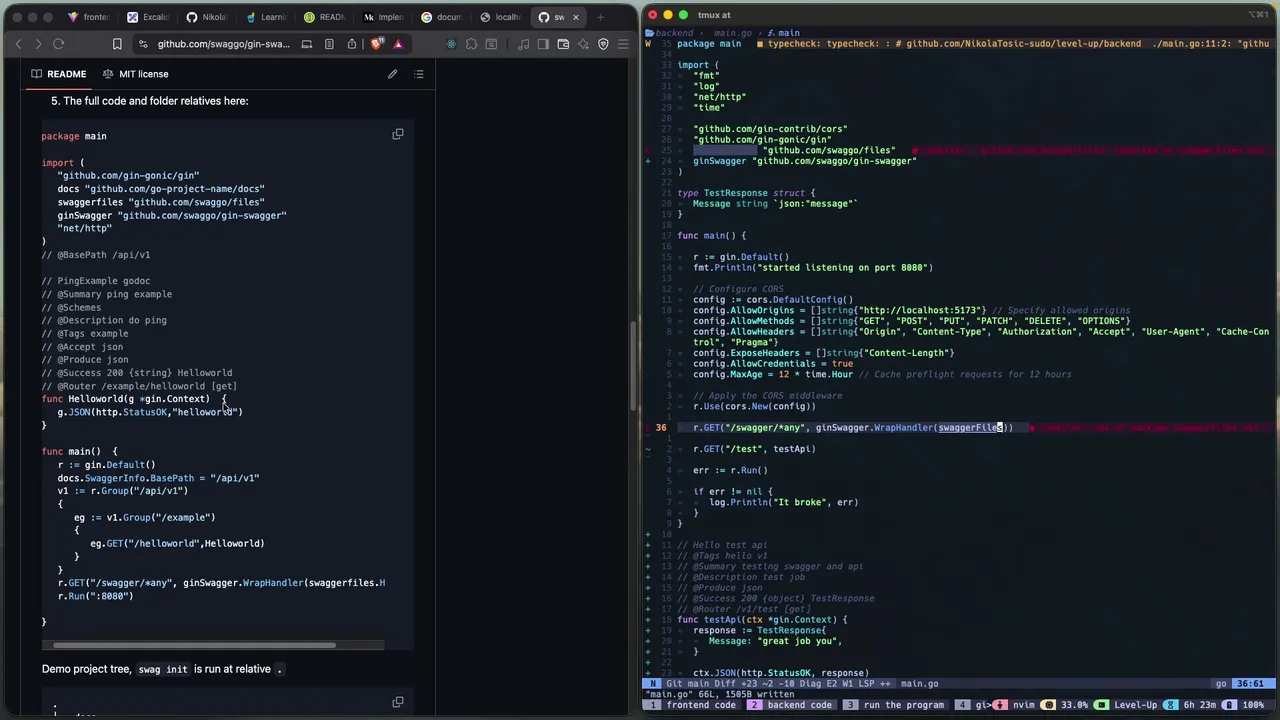Open the React DevTools extension icon
This screenshot has width=1280, height=720.
(451, 44)
